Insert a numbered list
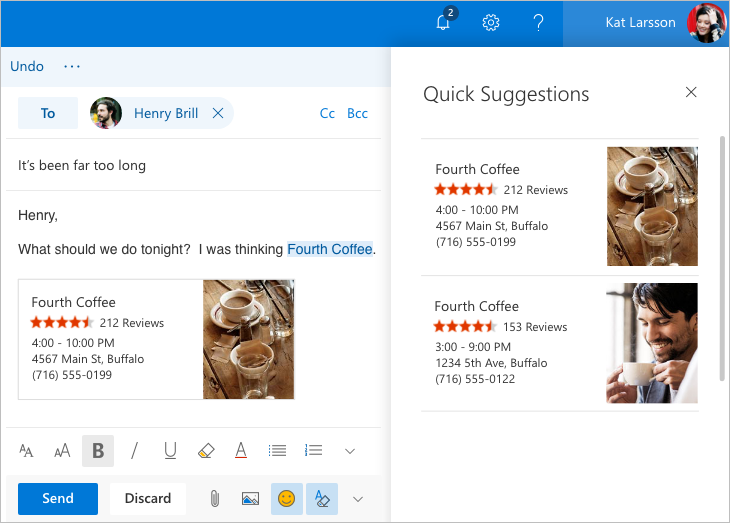 coord(314,451)
